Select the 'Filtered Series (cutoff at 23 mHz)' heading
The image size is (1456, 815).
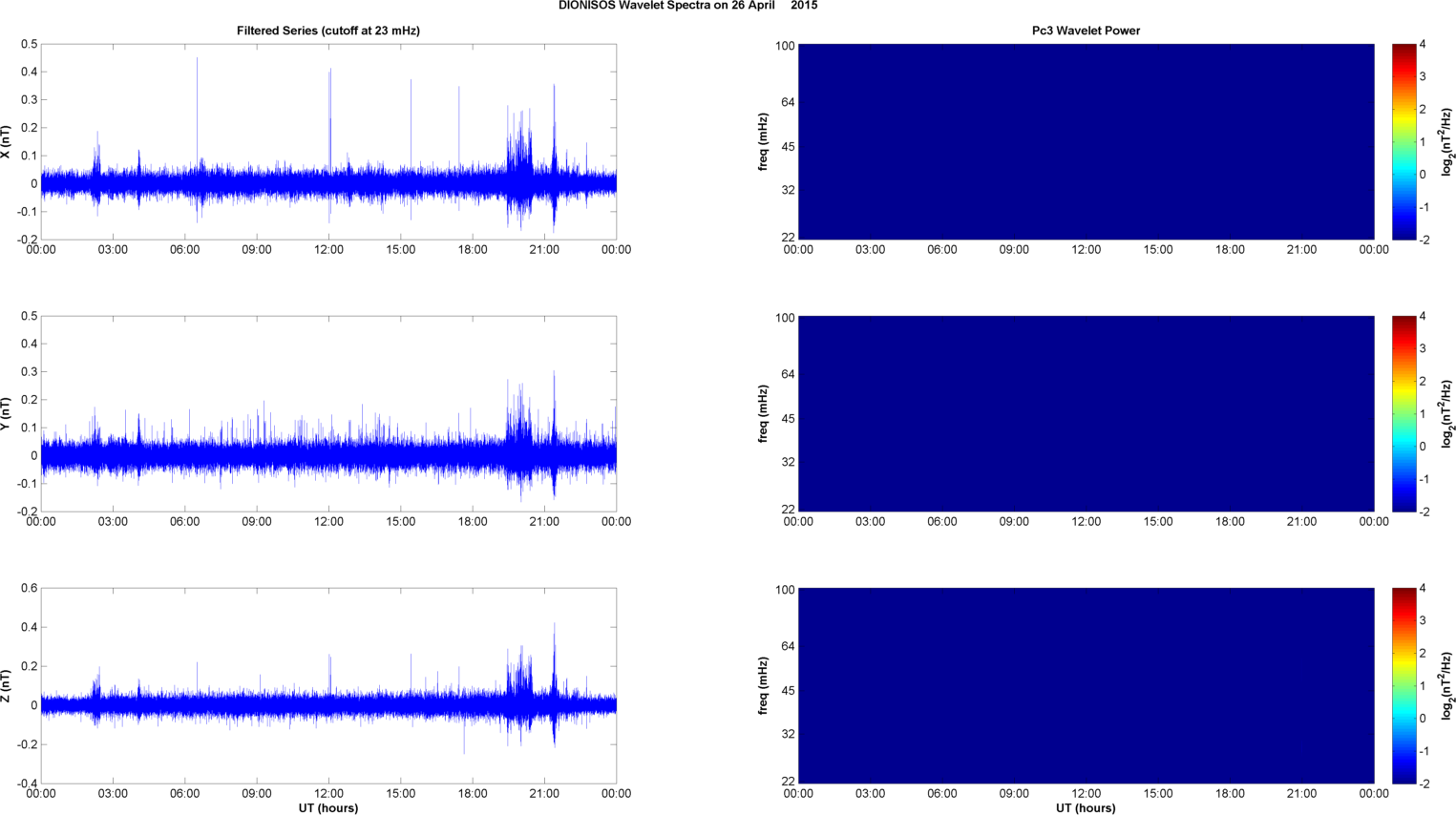click(328, 31)
